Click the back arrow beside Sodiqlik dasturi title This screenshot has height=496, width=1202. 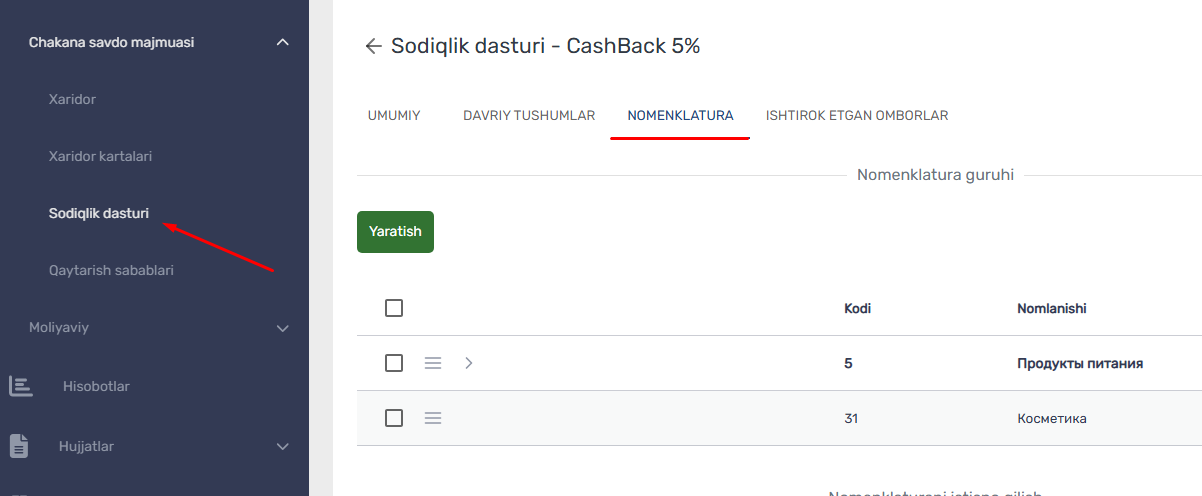[373, 46]
